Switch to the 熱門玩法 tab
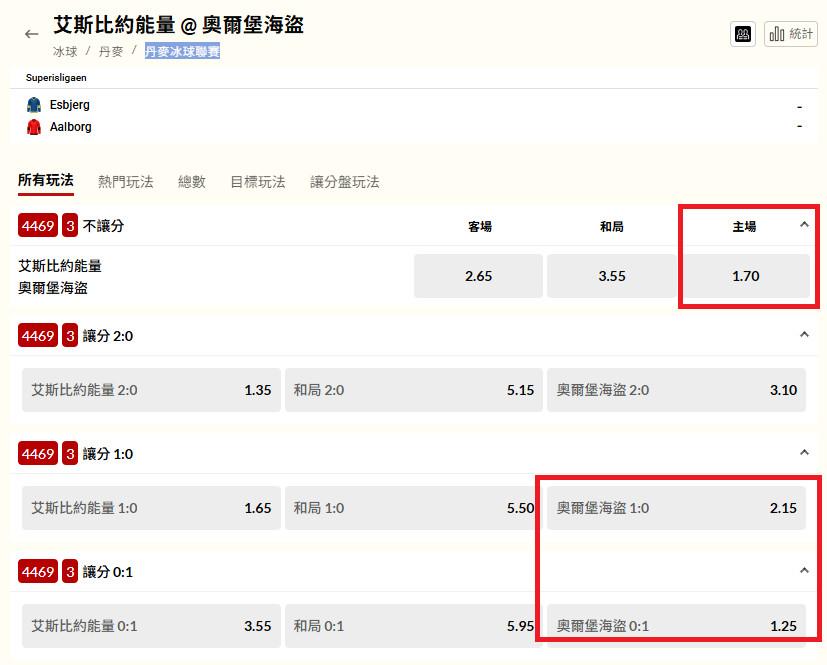This screenshot has height=665, width=827. (x=126, y=182)
